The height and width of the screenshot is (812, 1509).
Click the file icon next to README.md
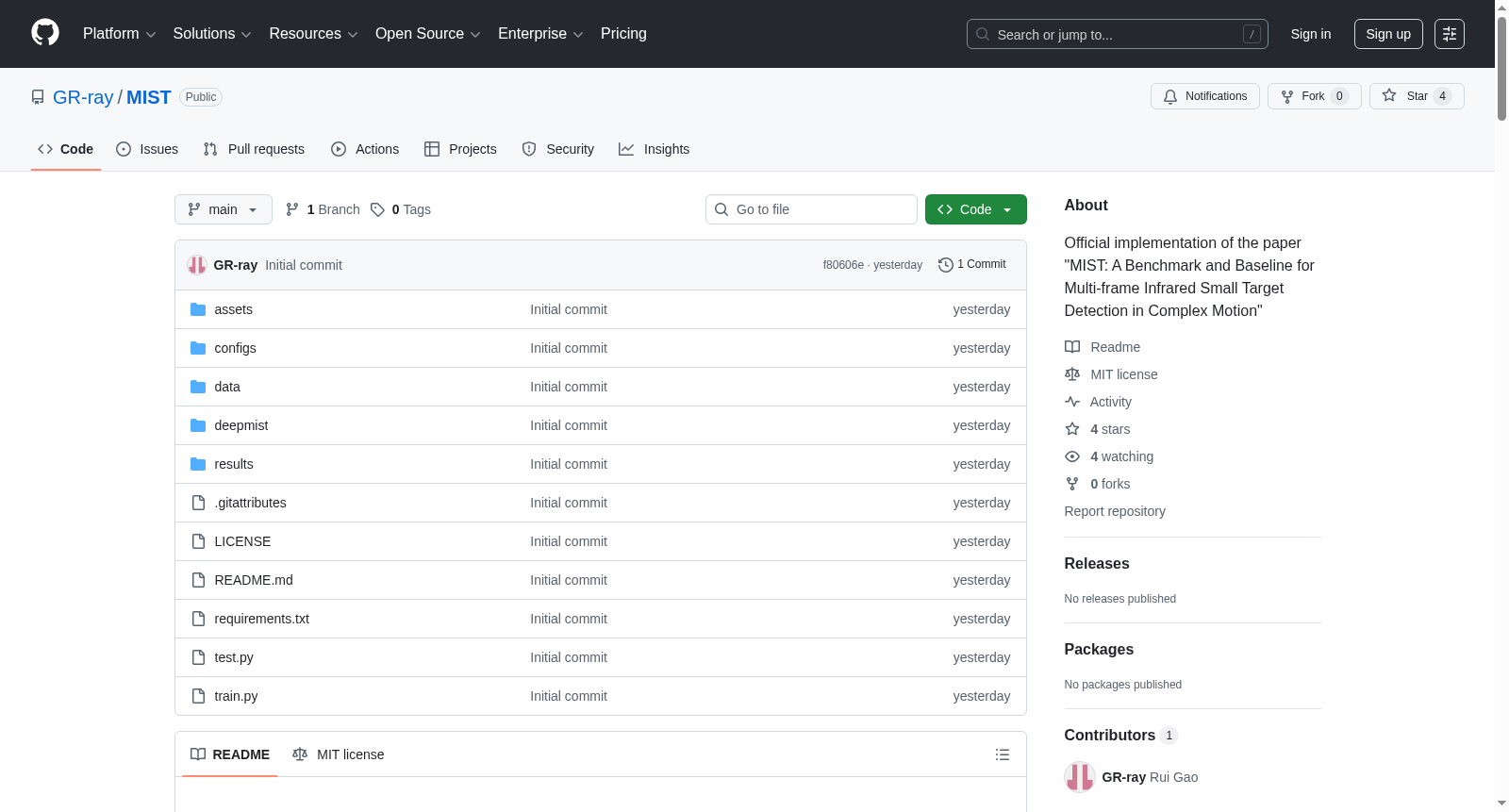pyautogui.click(x=198, y=580)
